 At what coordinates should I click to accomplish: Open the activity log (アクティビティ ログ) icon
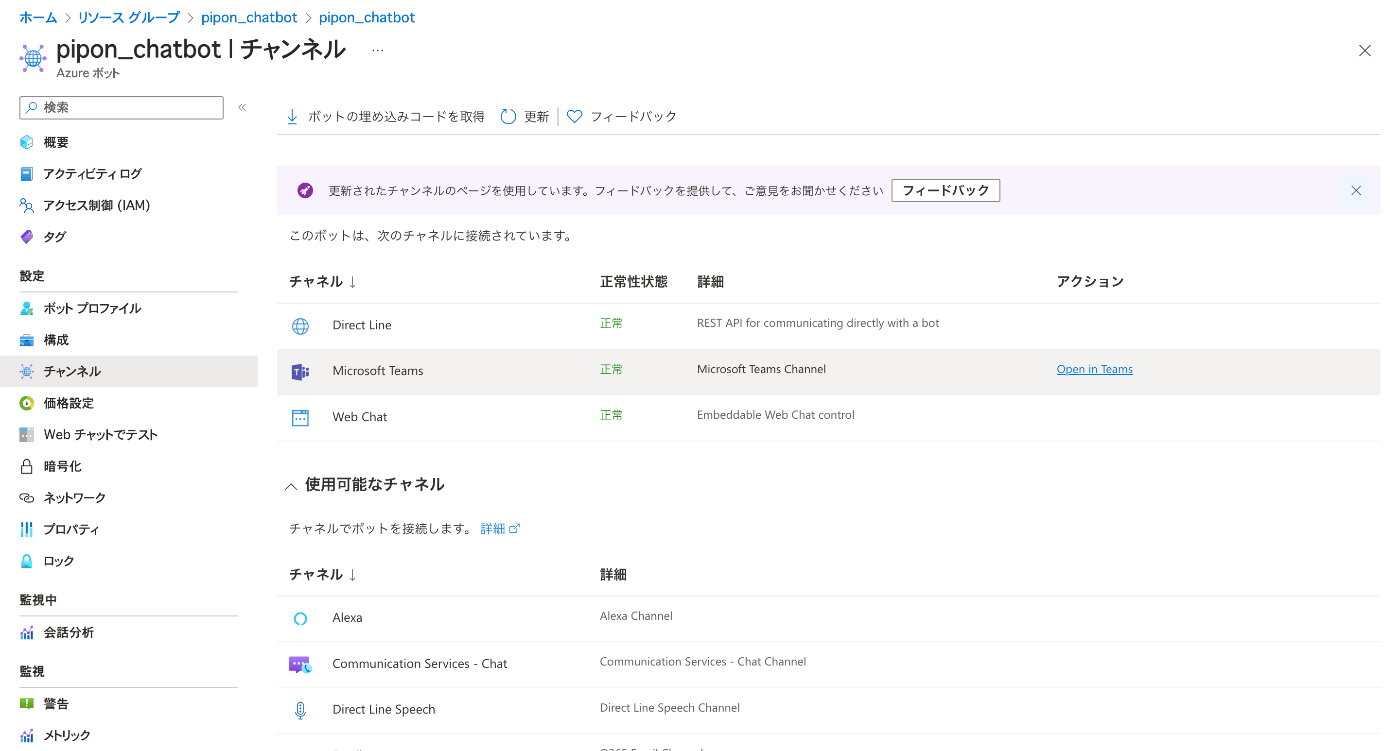coord(27,174)
